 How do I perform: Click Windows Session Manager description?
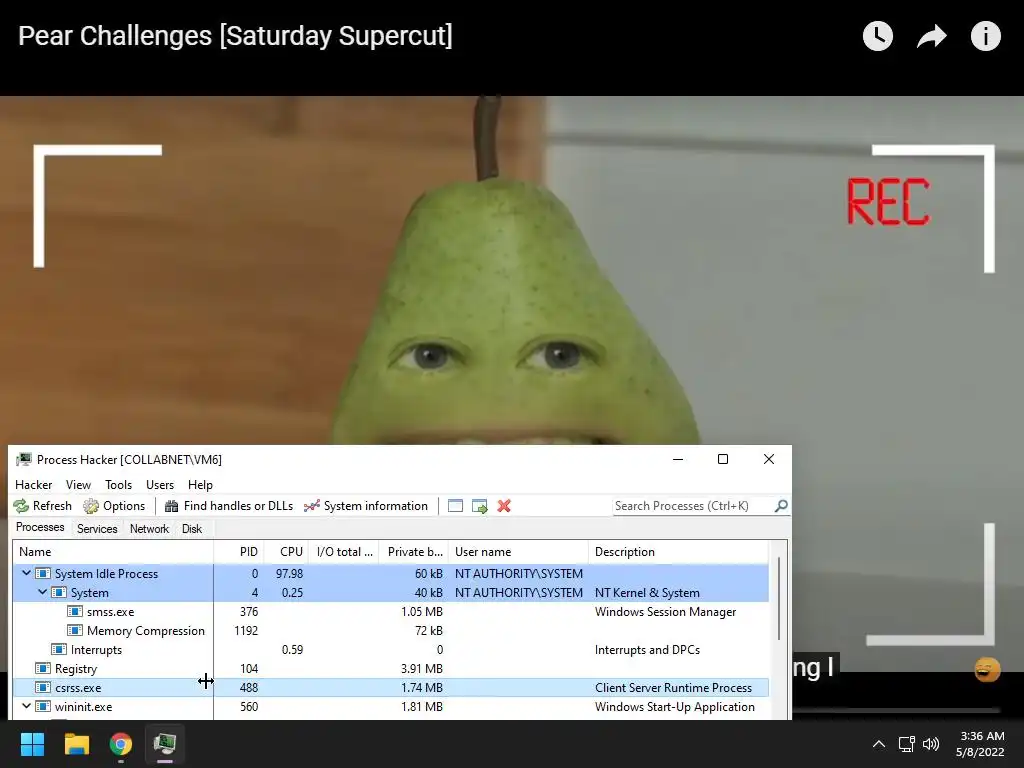pos(665,612)
